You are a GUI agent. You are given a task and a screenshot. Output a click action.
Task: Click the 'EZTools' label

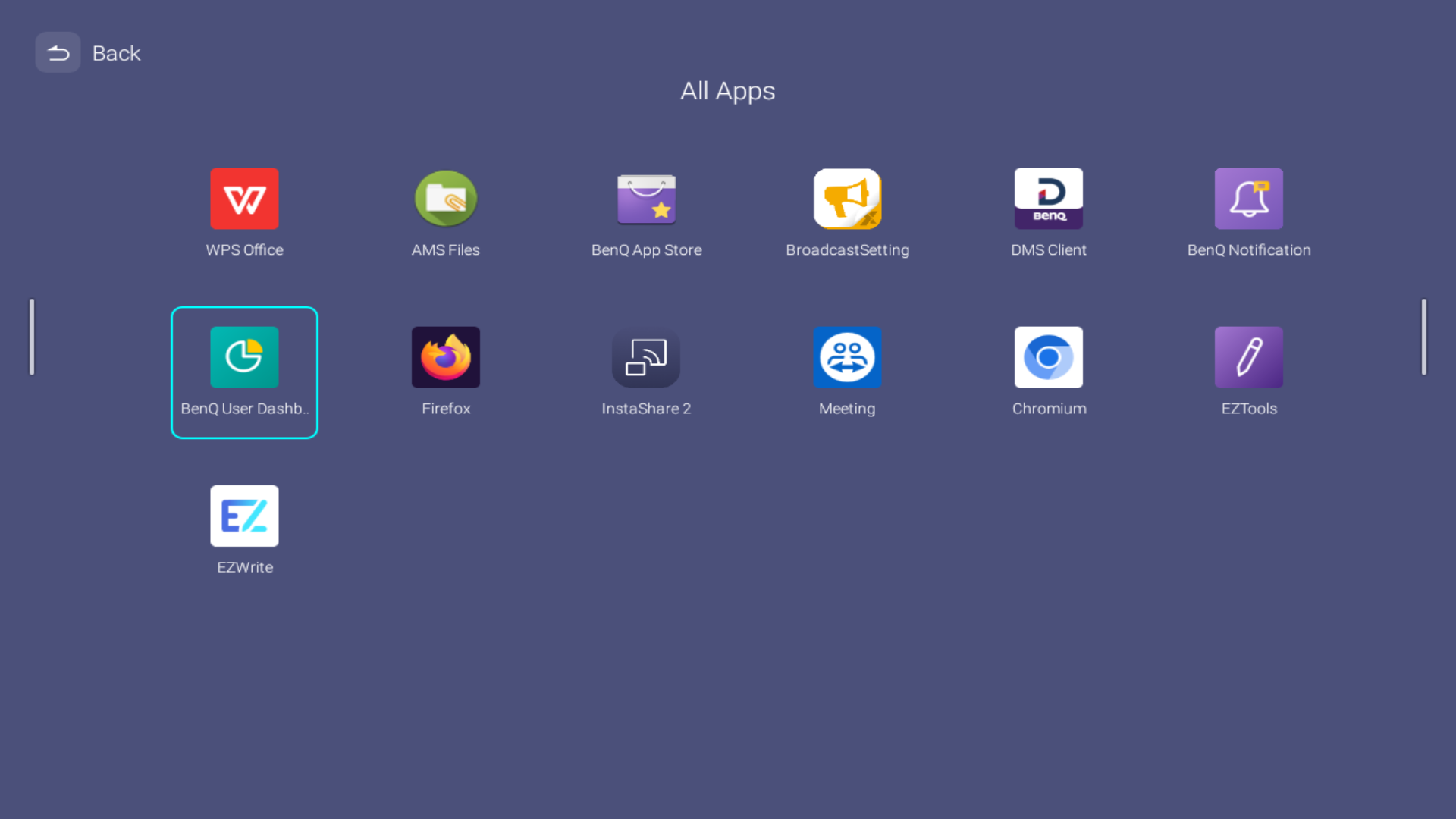pos(1249,409)
